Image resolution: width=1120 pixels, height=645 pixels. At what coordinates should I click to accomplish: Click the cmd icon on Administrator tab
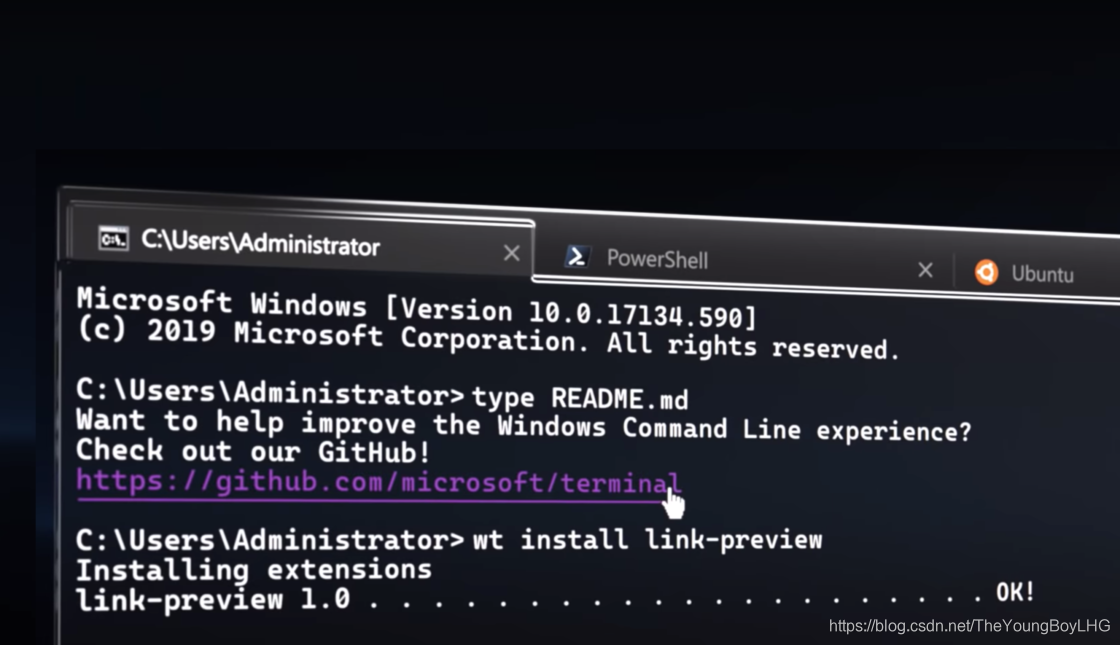point(114,238)
